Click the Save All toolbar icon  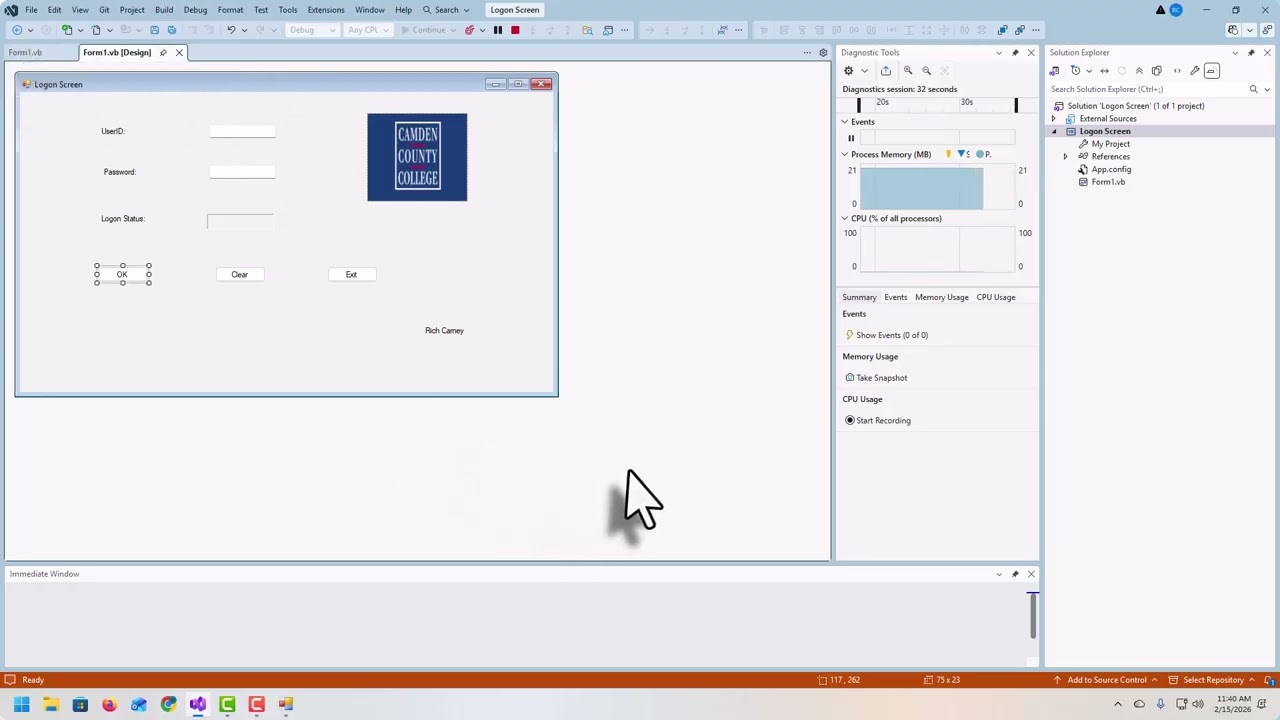click(171, 30)
